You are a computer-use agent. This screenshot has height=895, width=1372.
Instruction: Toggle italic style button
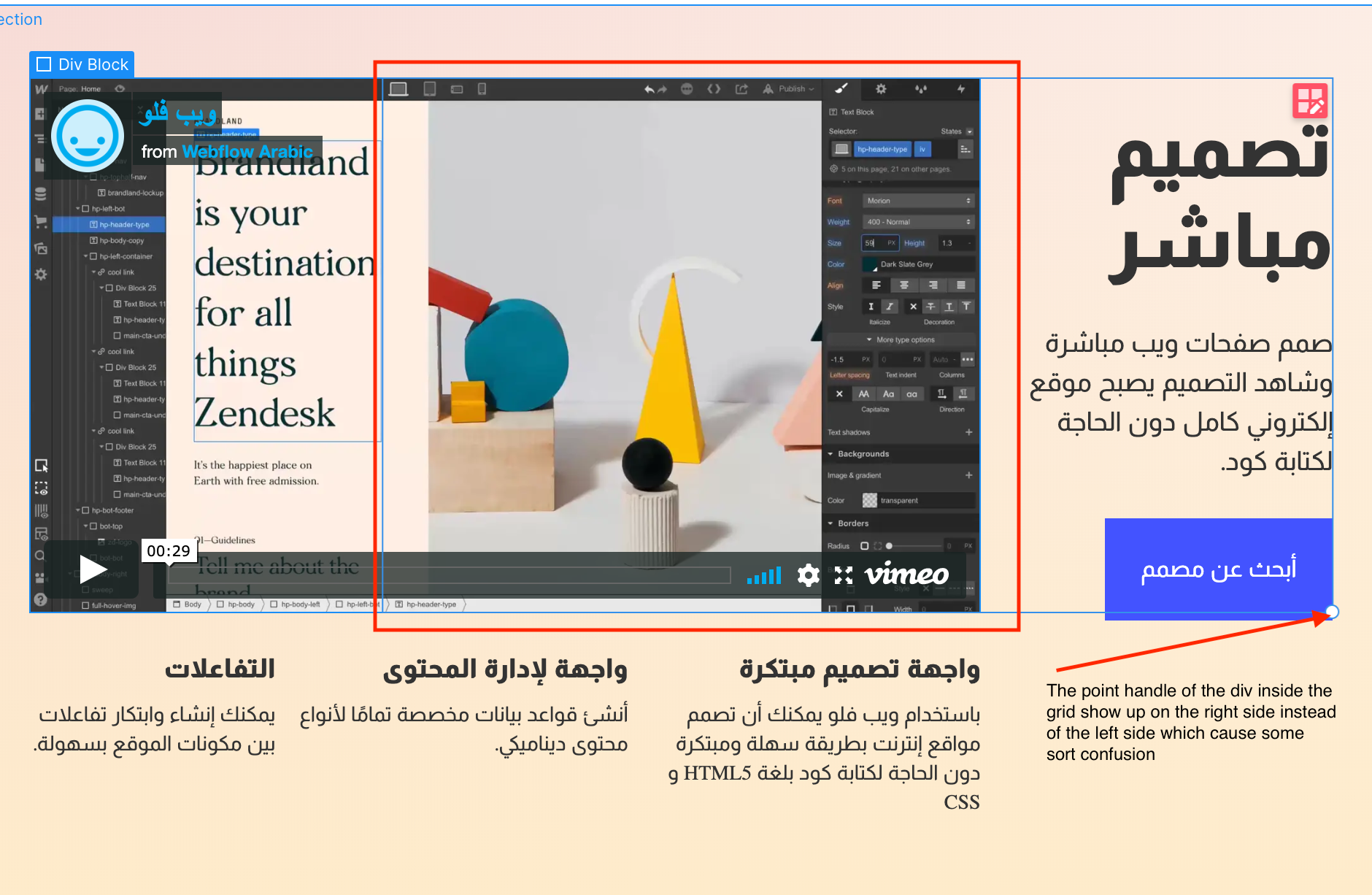pos(890,307)
